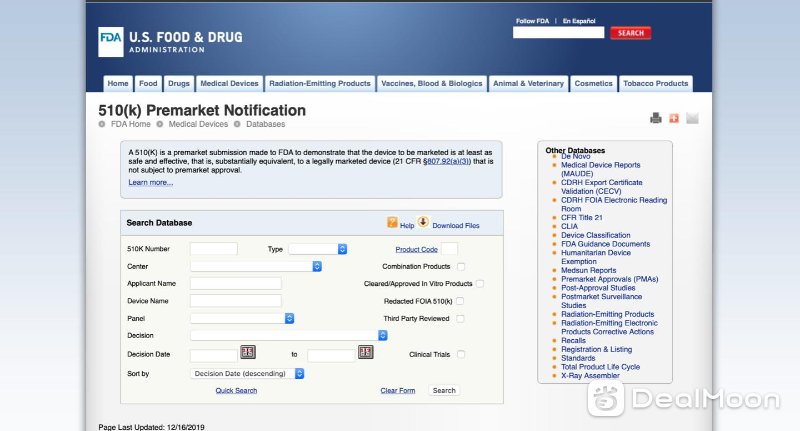800x431 pixels.
Task: Open the Food tab
Action: [x=148, y=84]
